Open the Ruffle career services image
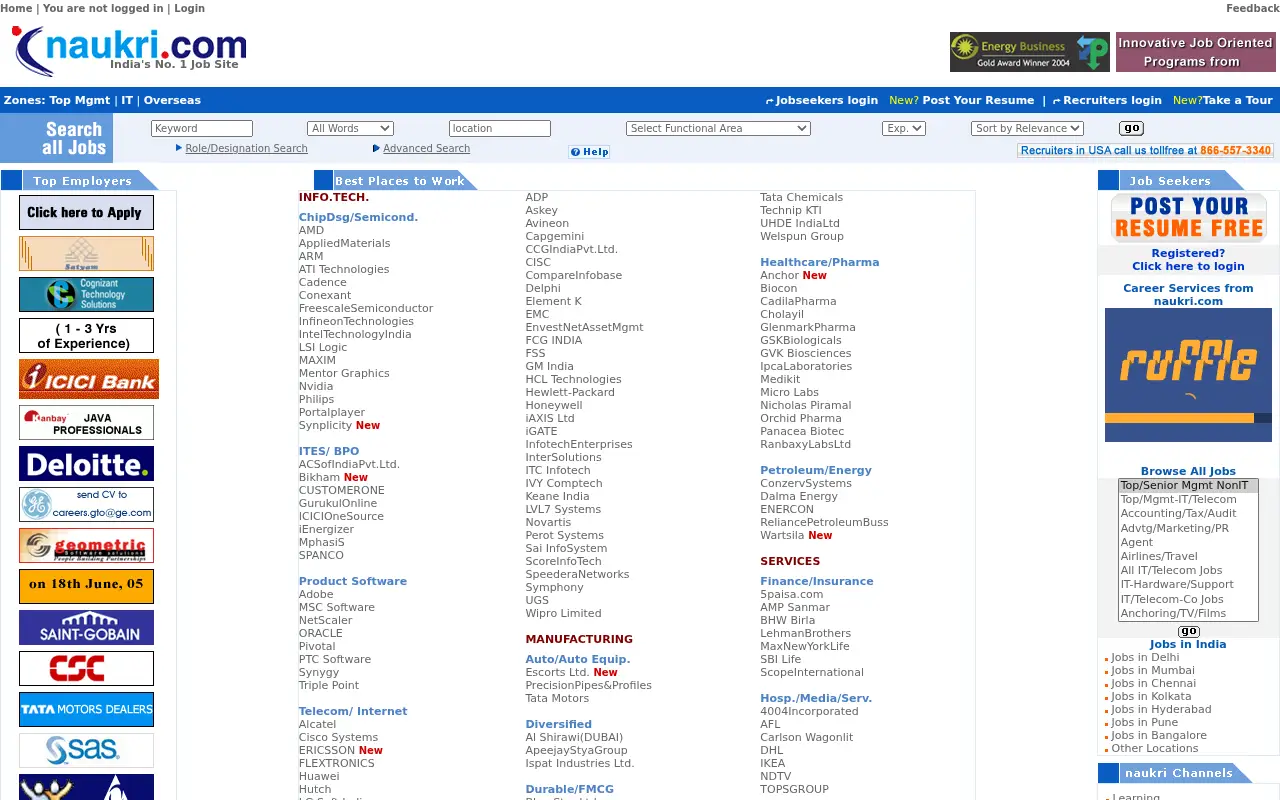This screenshot has height=800, width=1280. [x=1188, y=375]
